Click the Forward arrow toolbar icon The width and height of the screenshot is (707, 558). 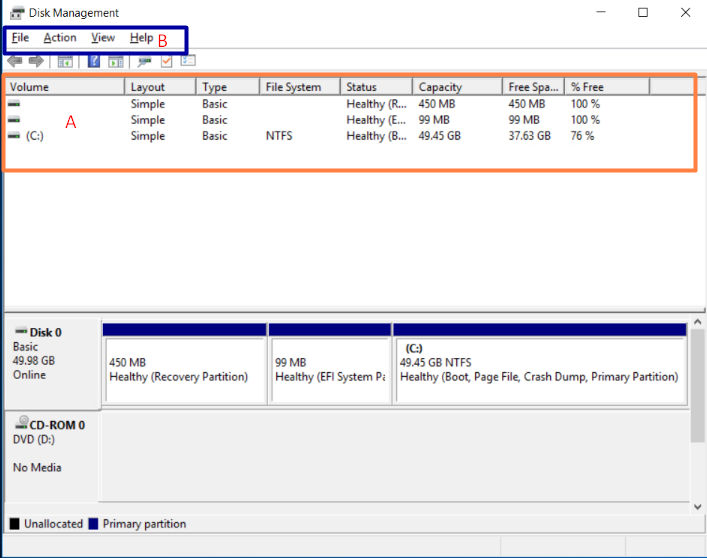coord(36,61)
